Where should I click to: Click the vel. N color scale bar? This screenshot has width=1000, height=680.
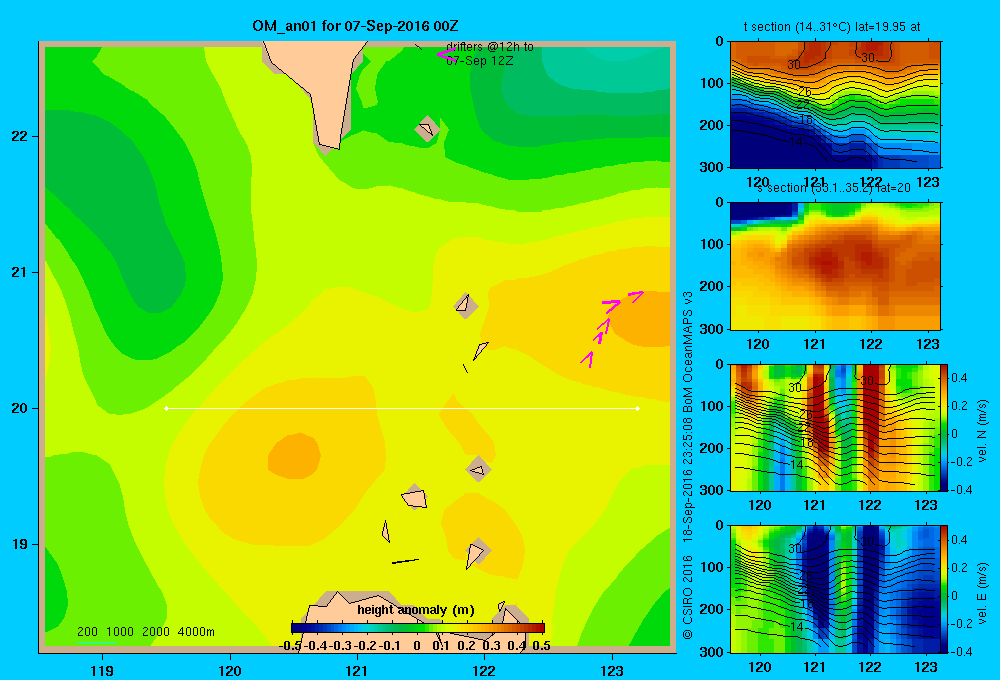(x=944, y=427)
